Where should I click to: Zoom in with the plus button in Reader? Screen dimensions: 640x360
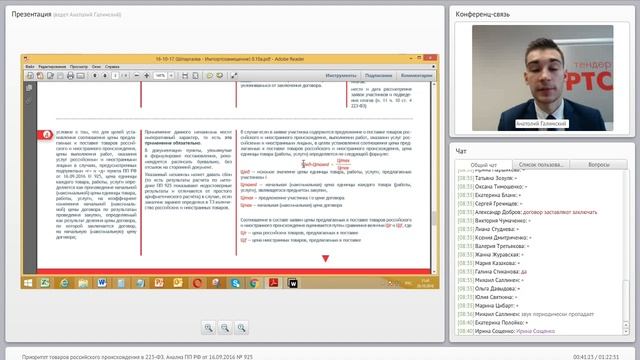click(x=147, y=76)
